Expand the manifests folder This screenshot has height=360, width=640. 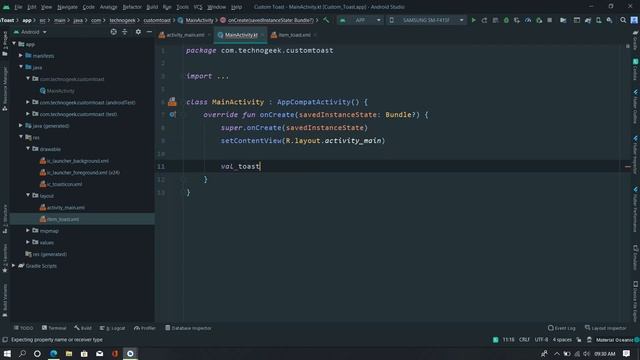pyautogui.click(x=21, y=56)
